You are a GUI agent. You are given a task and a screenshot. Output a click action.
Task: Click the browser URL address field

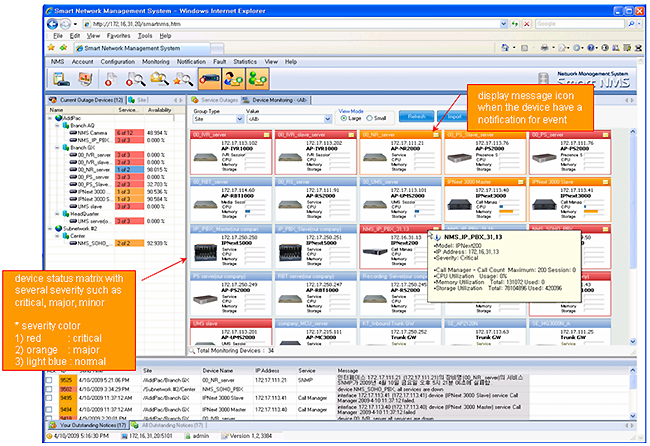(x=291, y=24)
